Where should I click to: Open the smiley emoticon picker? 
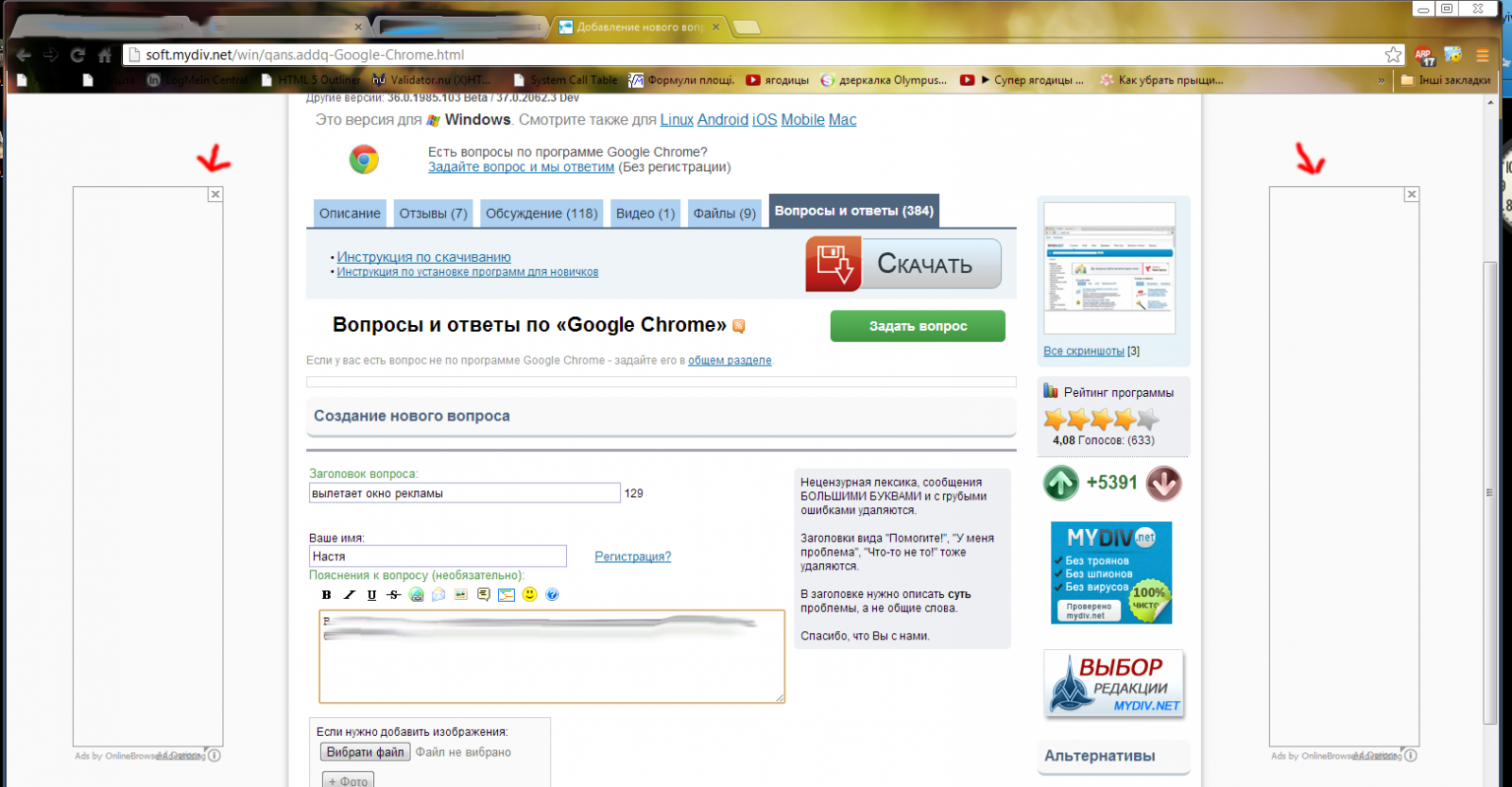click(x=529, y=594)
